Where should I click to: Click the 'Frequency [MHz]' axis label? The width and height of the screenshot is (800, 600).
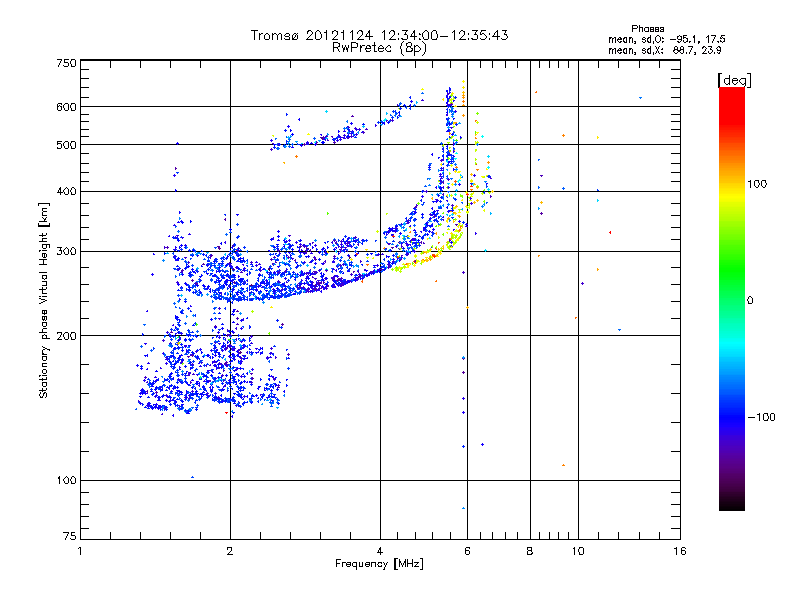pos(379,564)
